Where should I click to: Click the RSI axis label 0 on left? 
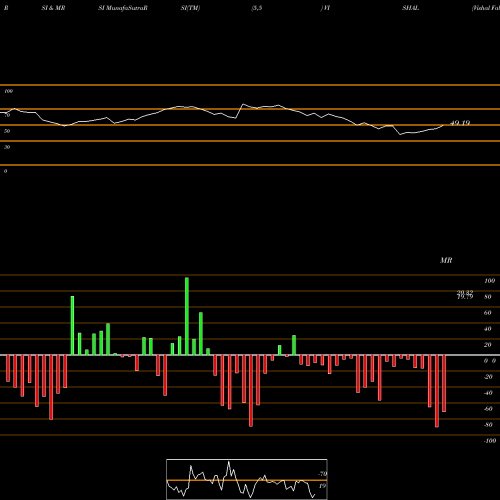[5, 171]
